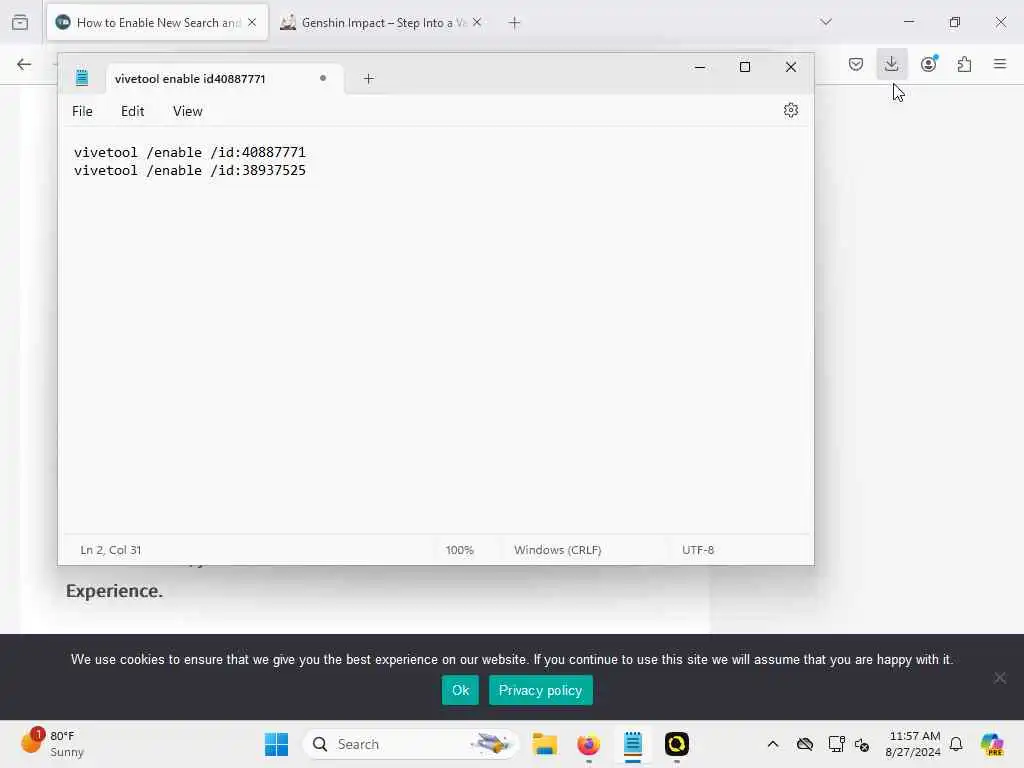Minimize the Firefox window
This screenshot has height=768, width=1024.
908,22
